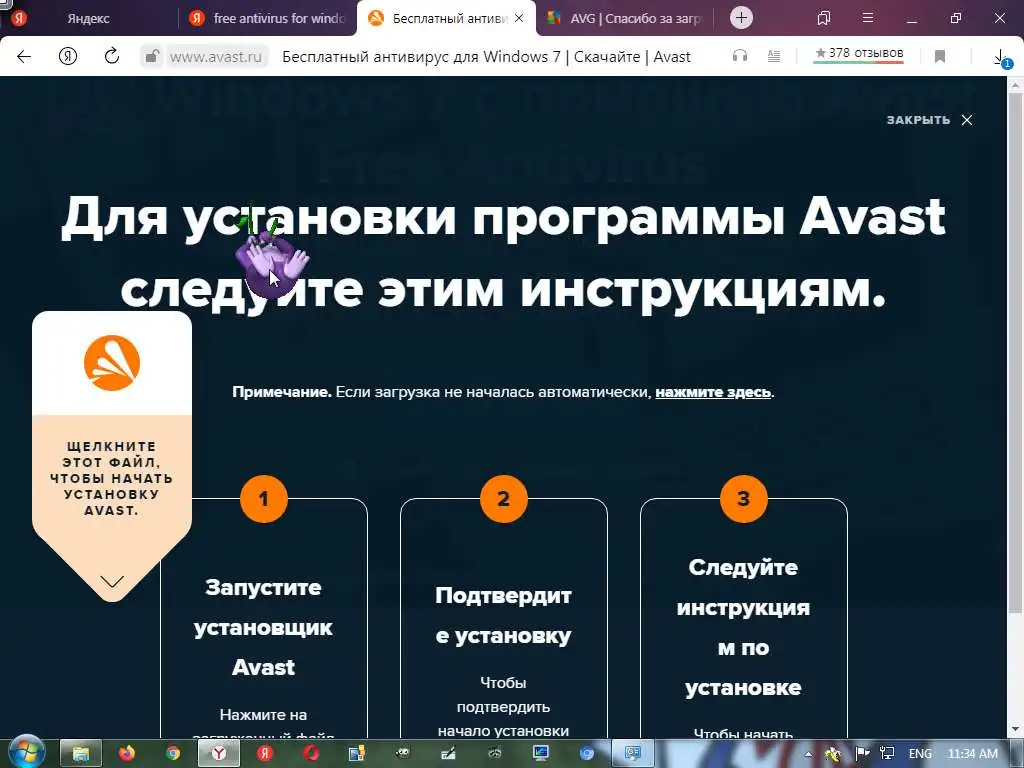Screen dimensions: 1024x768
Task: Open the 11:34 AM system clock
Action: tap(972, 754)
